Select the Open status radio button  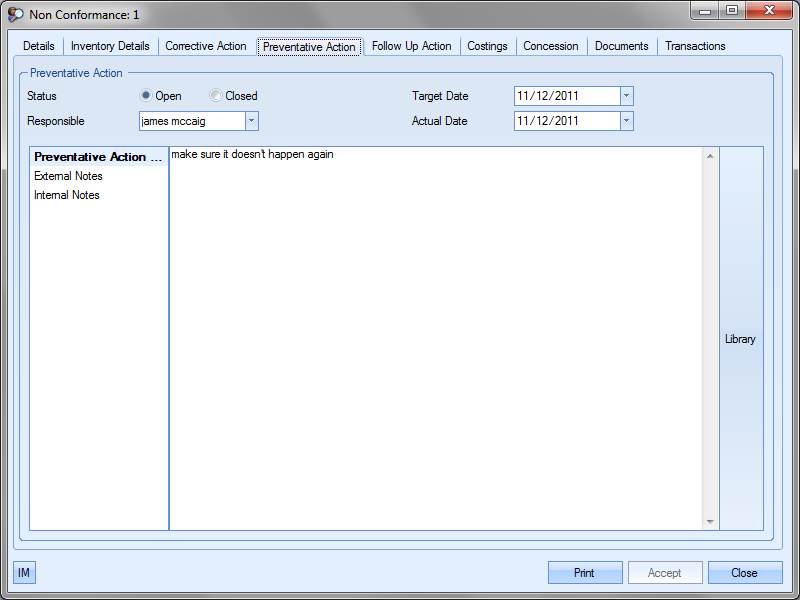pyautogui.click(x=146, y=95)
